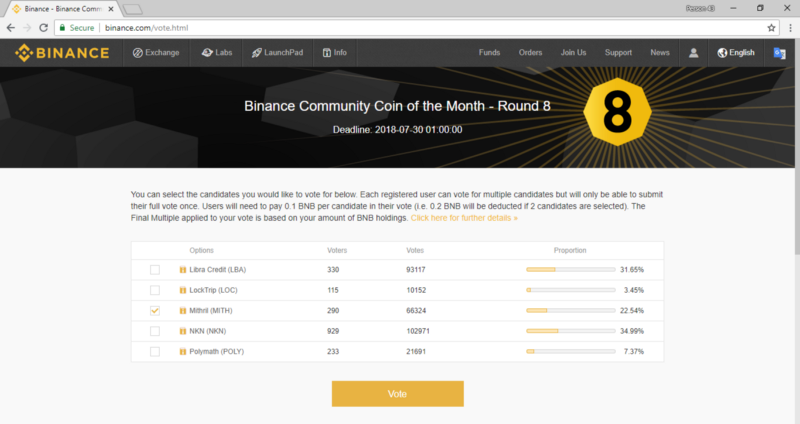Image resolution: width=800 pixels, height=424 pixels.
Task: Click the NKN proportion bar
Action: [x=570, y=331]
